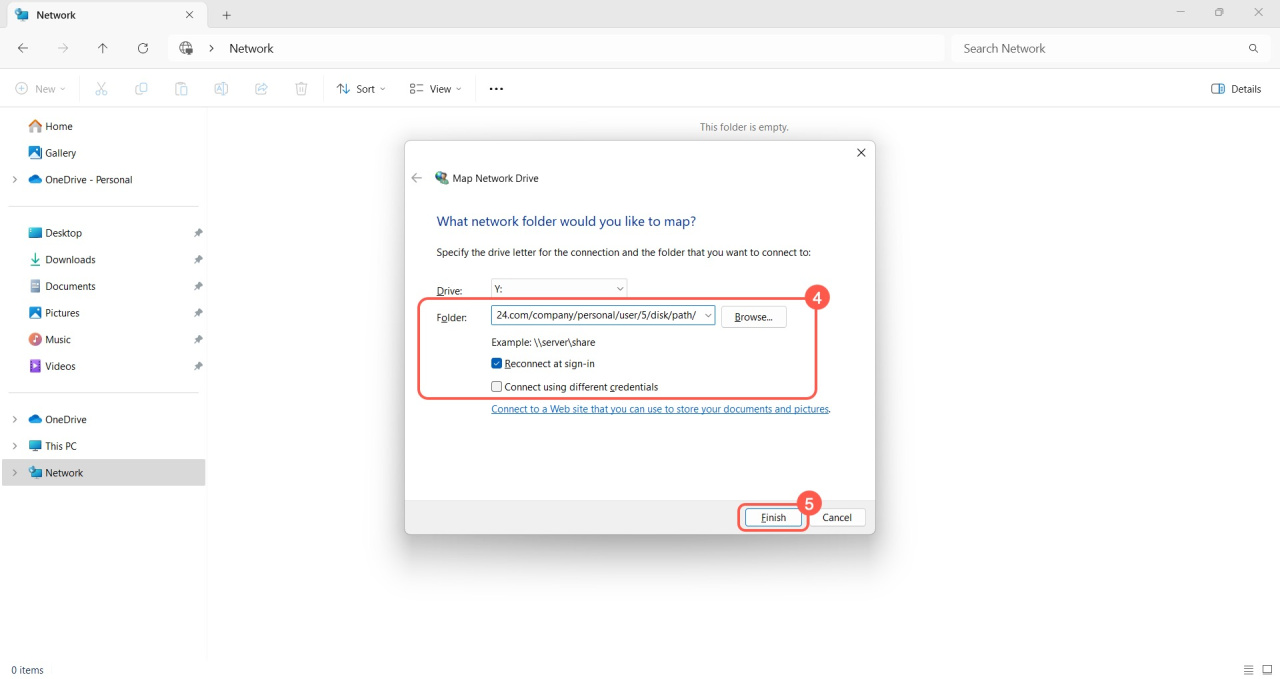Click the search magnifier icon
1280x679 pixels.
click(x=1253, y=48)
